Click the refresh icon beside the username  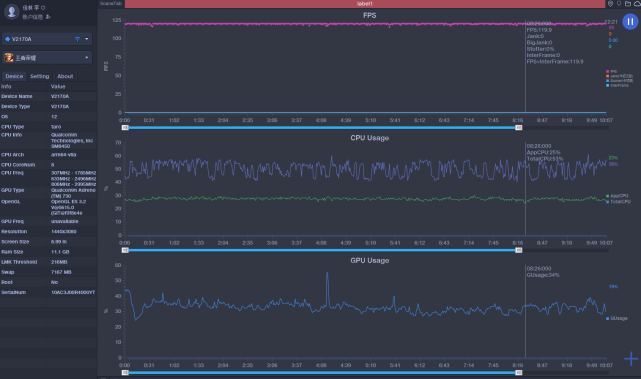[x=43, y=8]
